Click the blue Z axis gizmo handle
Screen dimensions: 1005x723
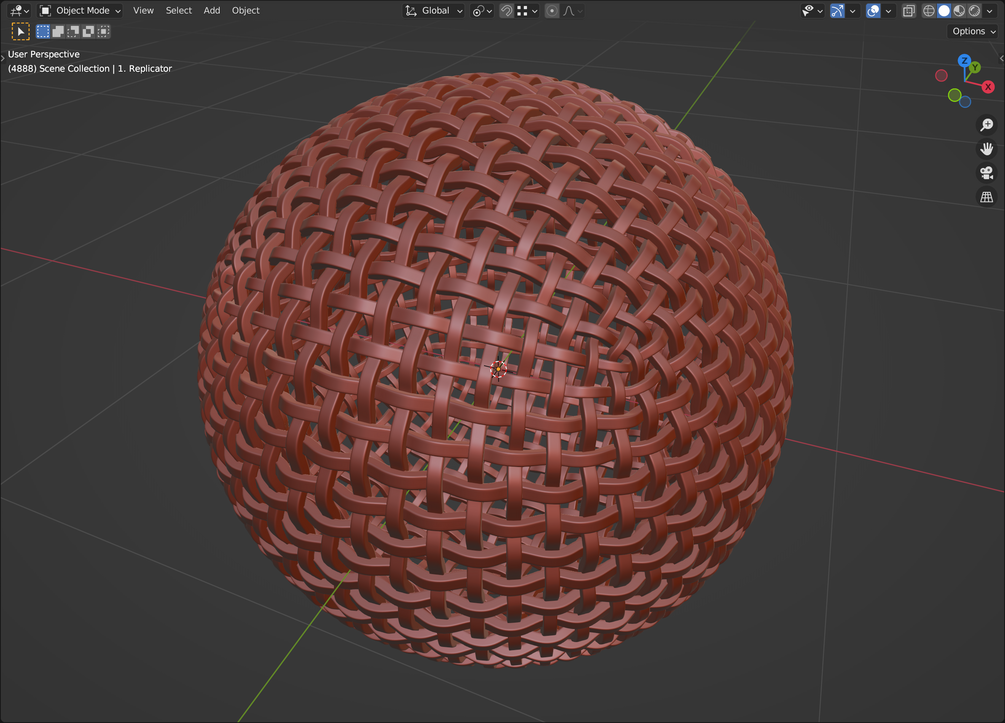point(964,60)
